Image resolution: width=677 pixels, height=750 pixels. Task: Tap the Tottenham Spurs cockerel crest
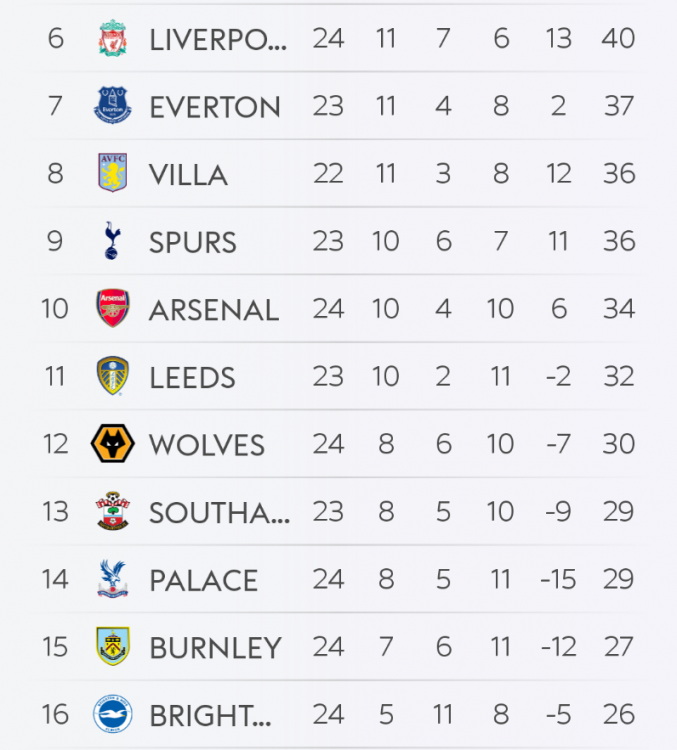tap(113, 241)
